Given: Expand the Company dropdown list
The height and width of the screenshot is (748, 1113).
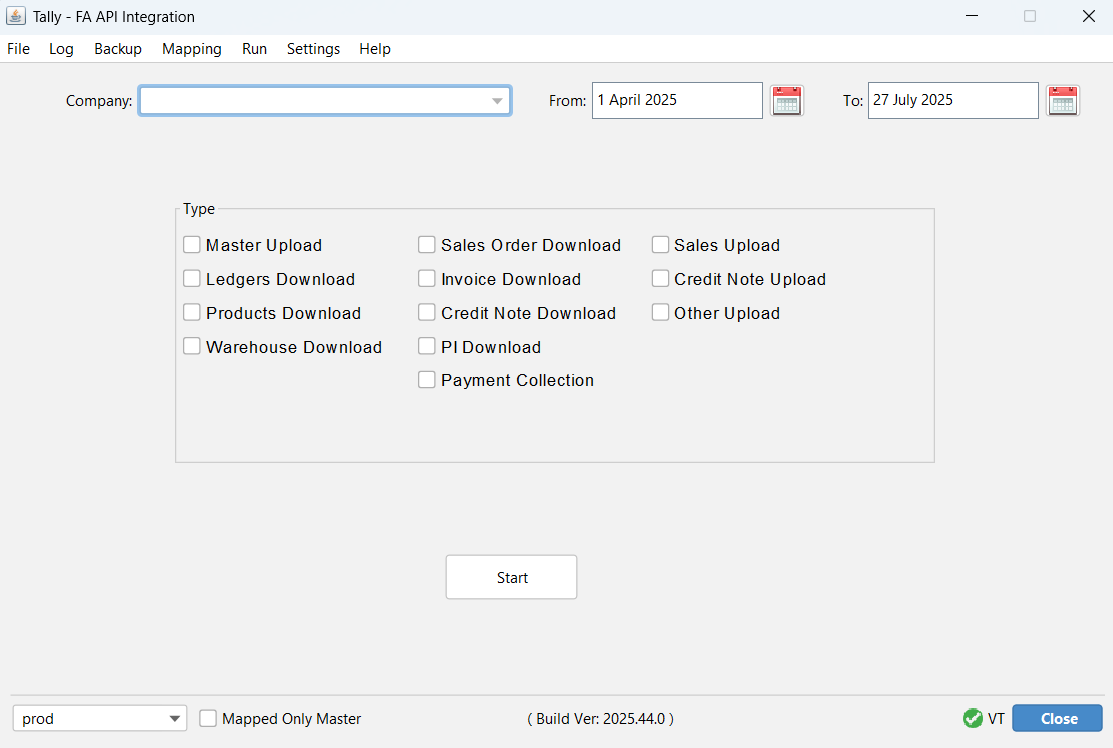Looking at the screenshot, I should click(x=497, y=101).
